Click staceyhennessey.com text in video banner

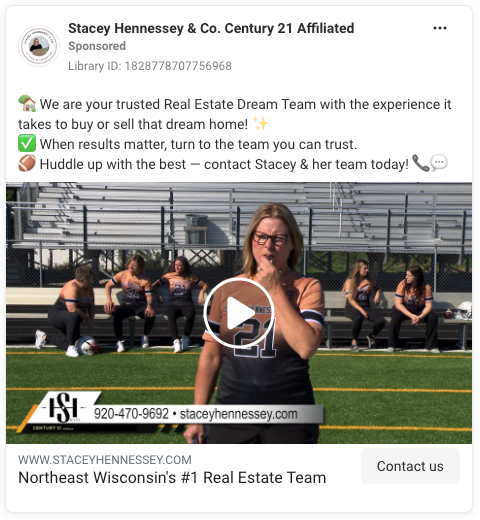(238, 414)
